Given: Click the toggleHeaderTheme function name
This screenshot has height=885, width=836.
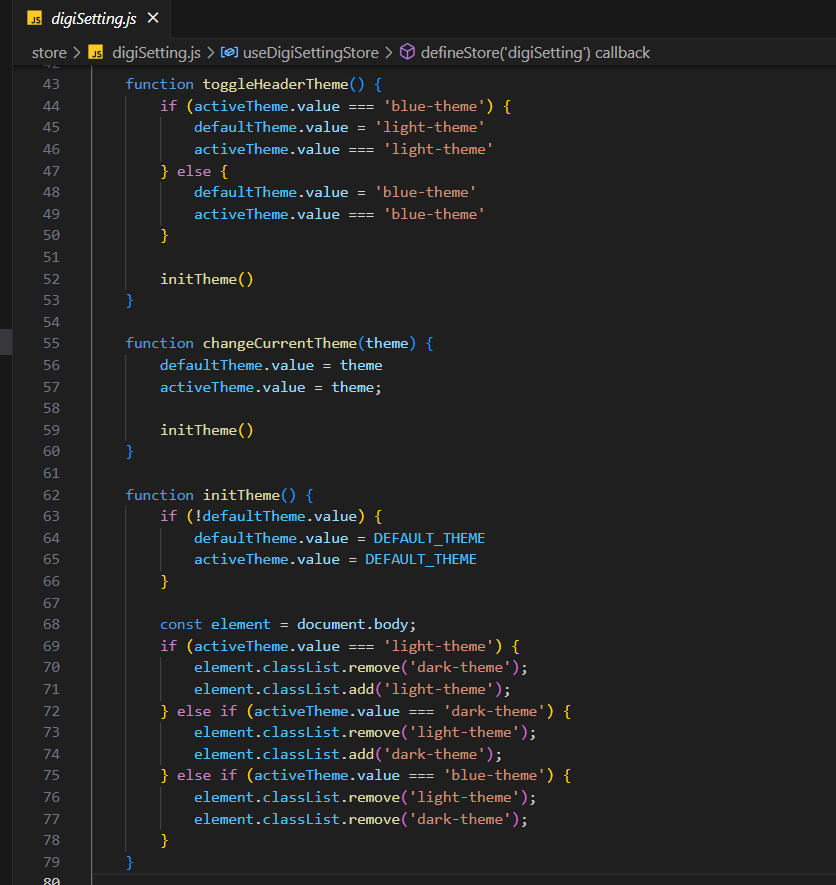Looking at the screenshot, I should (x=273, y=84).
